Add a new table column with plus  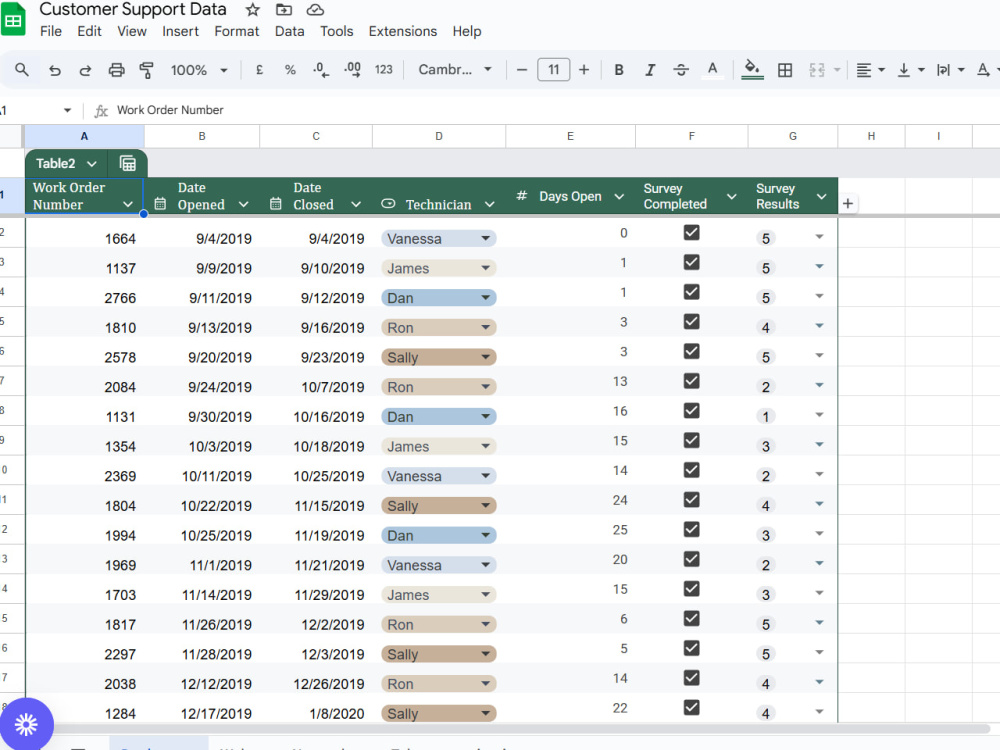(x=848, y=203)
